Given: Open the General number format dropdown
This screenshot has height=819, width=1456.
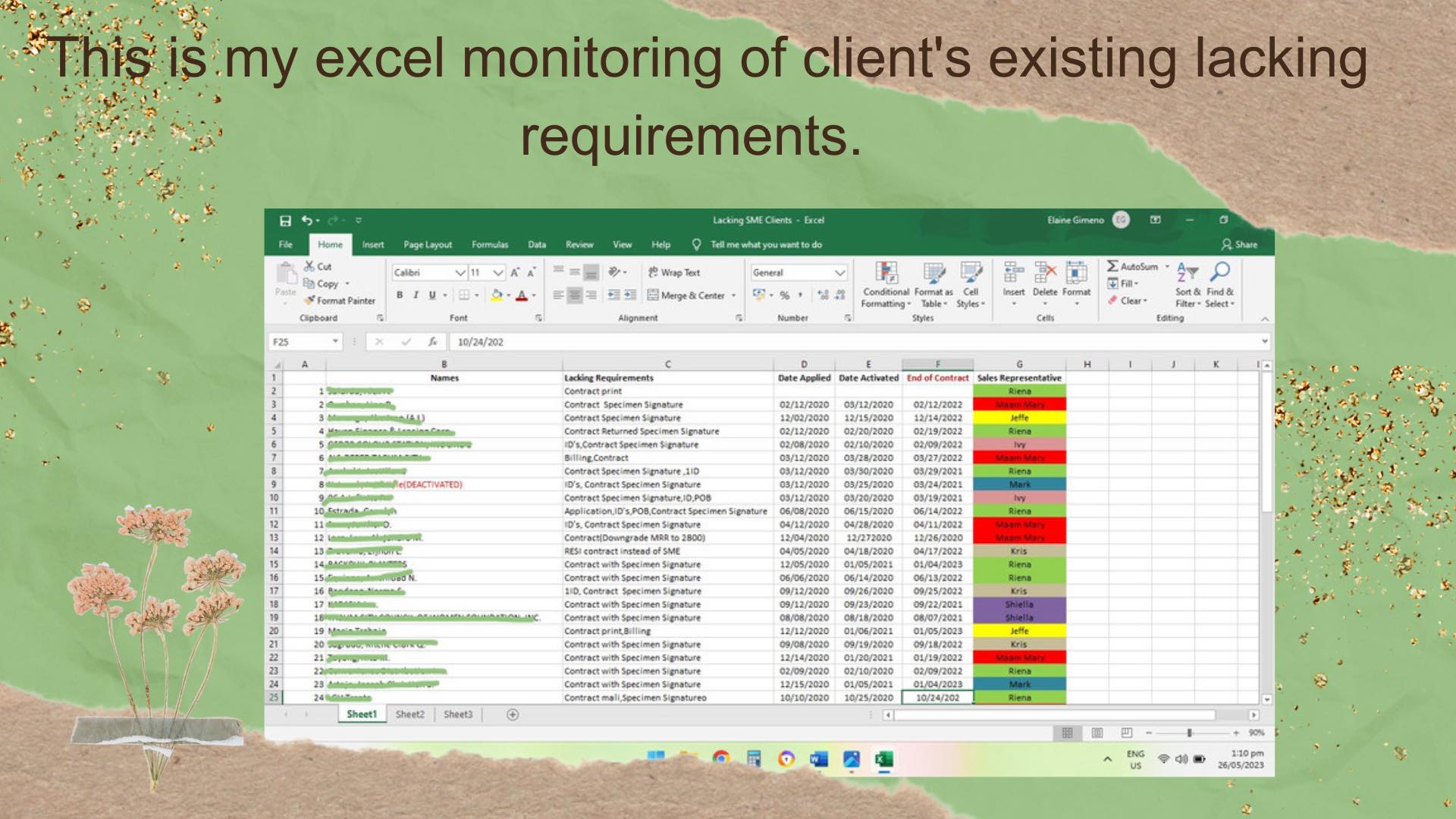Looking at the screenshot, I should pos(839,272).
